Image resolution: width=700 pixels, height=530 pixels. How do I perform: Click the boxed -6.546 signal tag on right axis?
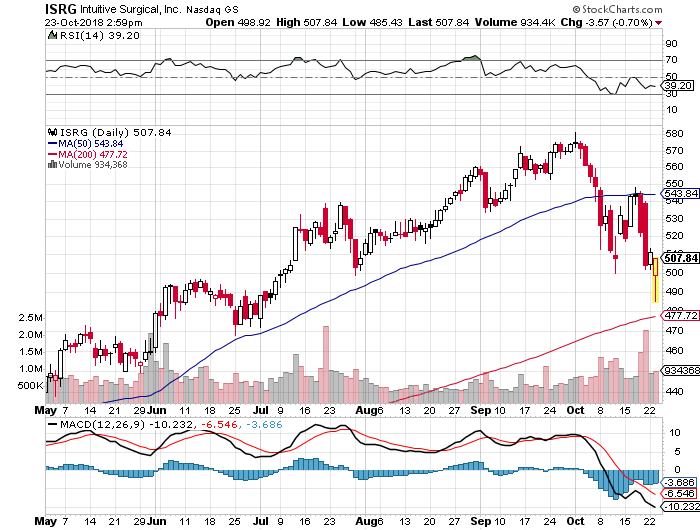click(679, 493)
